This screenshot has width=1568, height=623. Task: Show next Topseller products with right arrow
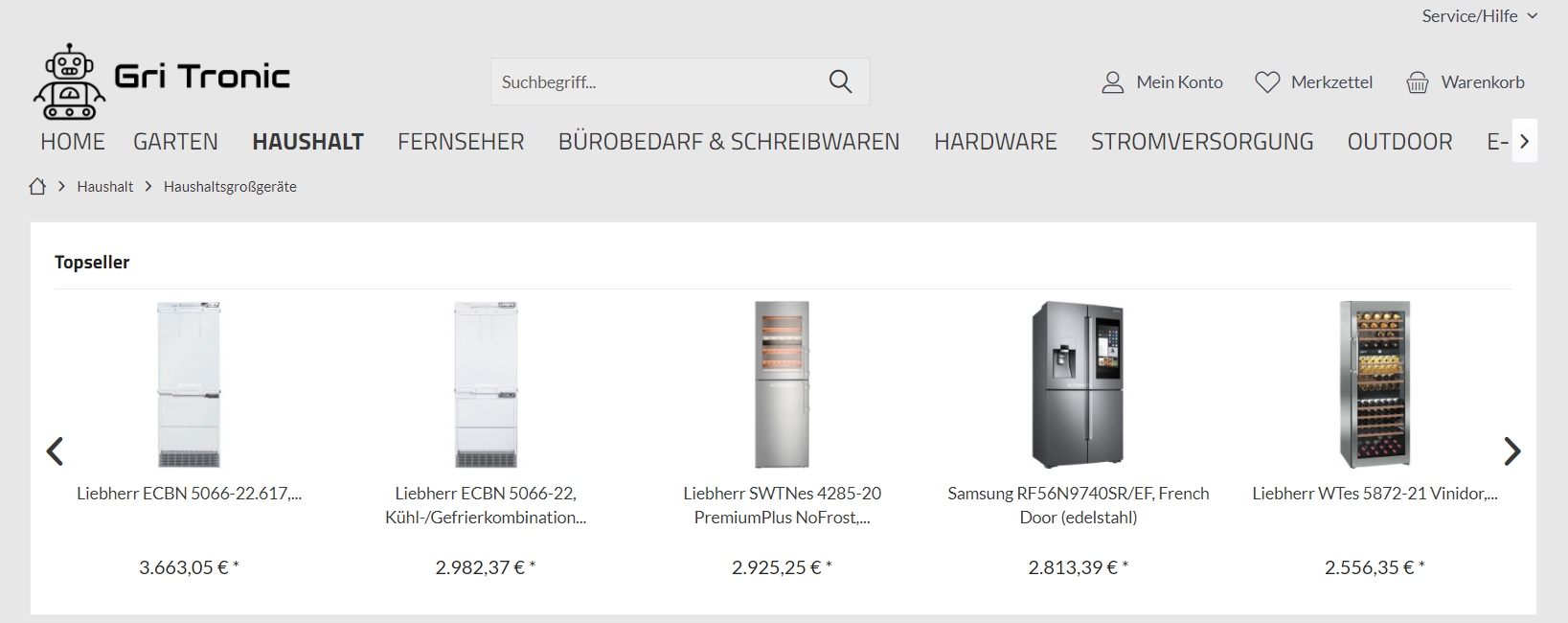click(1511, 450)
